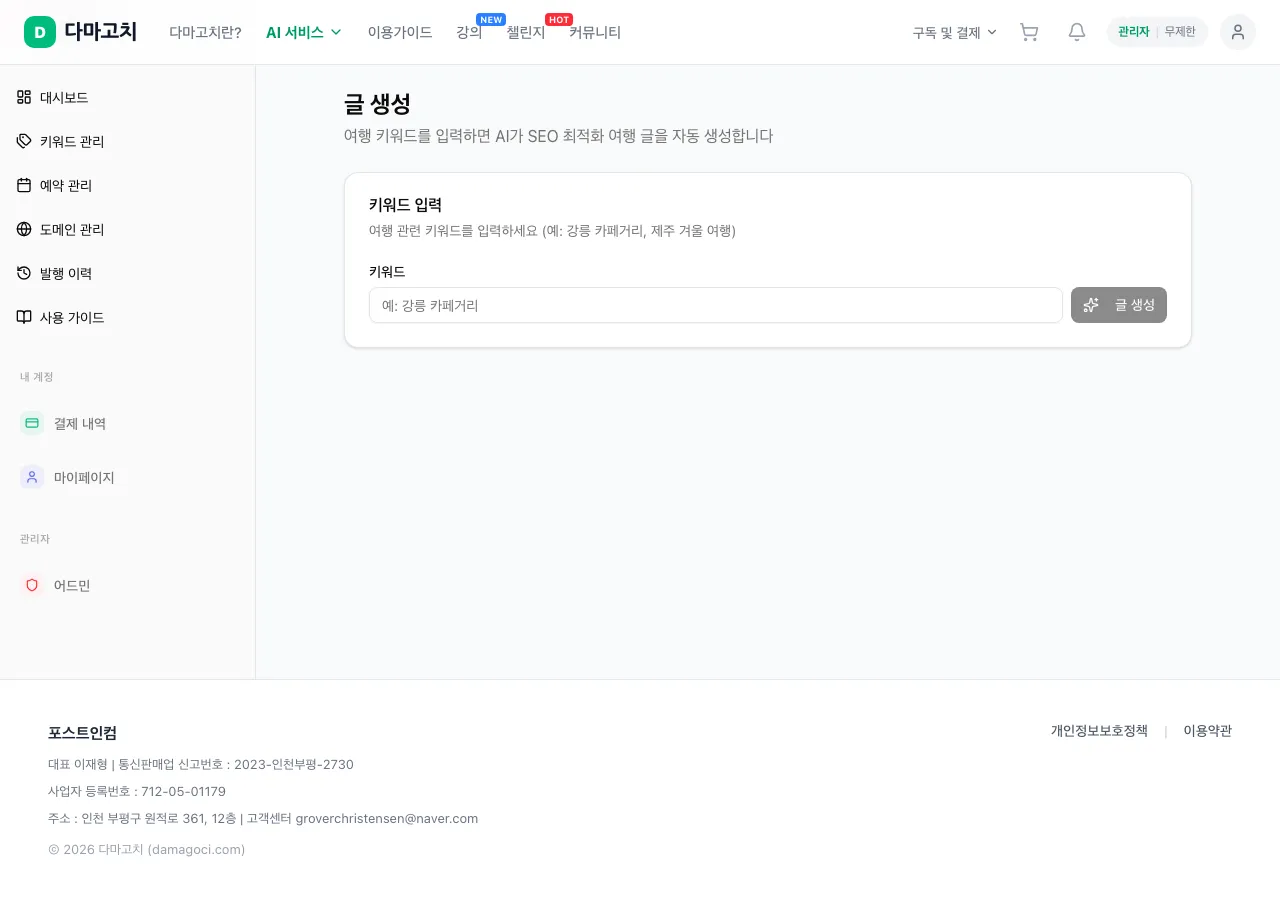
Task: Click the 어드민 shield icon
Action: [32, 585]
